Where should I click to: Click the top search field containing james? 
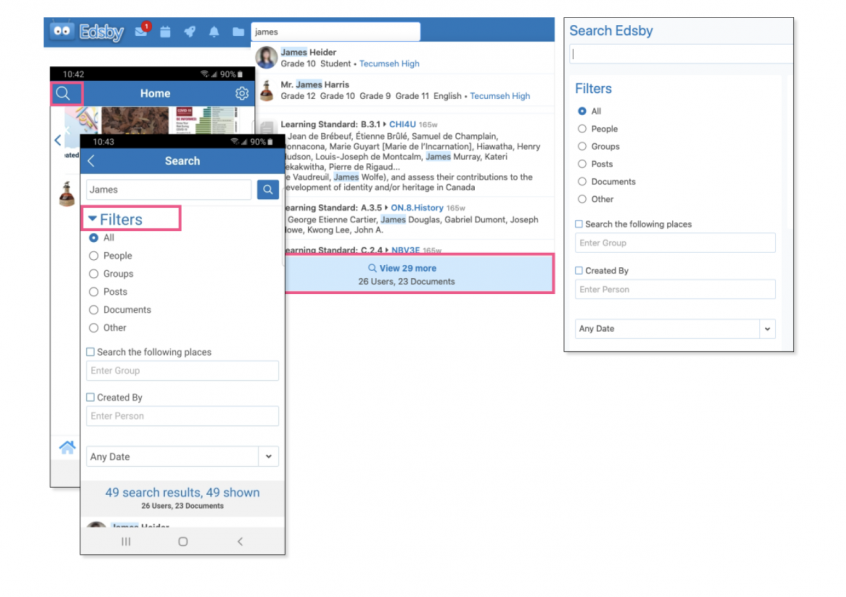(x=336, y=32)
